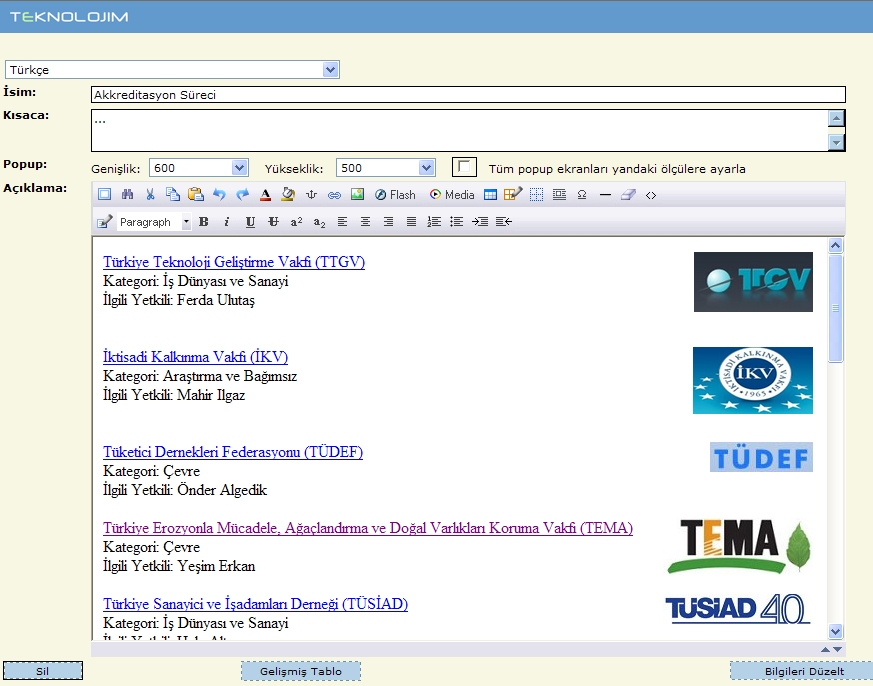
Task: Click the İKV logo image
Action: pos(753,380)
